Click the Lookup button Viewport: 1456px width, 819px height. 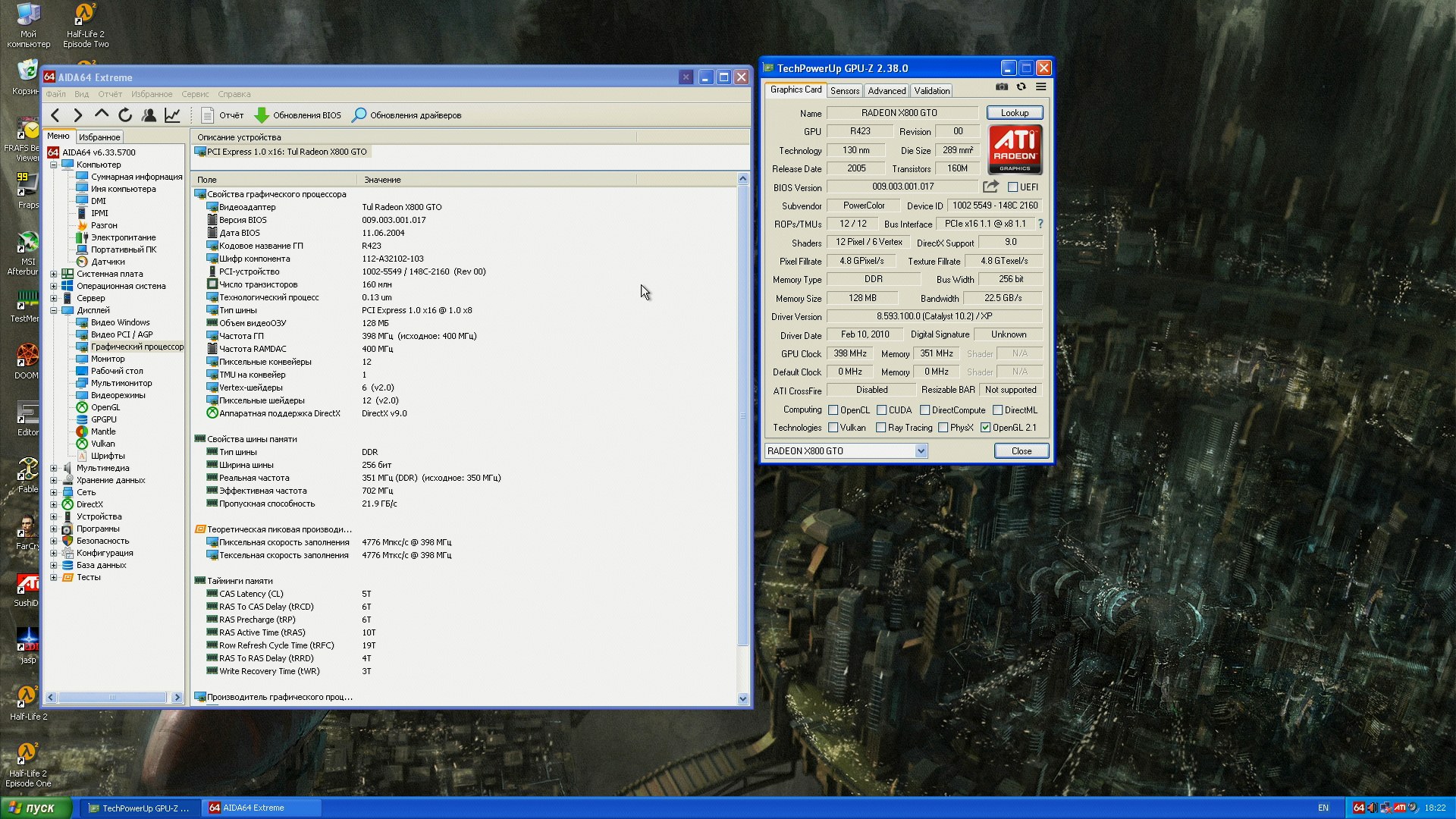[1015, 113]
